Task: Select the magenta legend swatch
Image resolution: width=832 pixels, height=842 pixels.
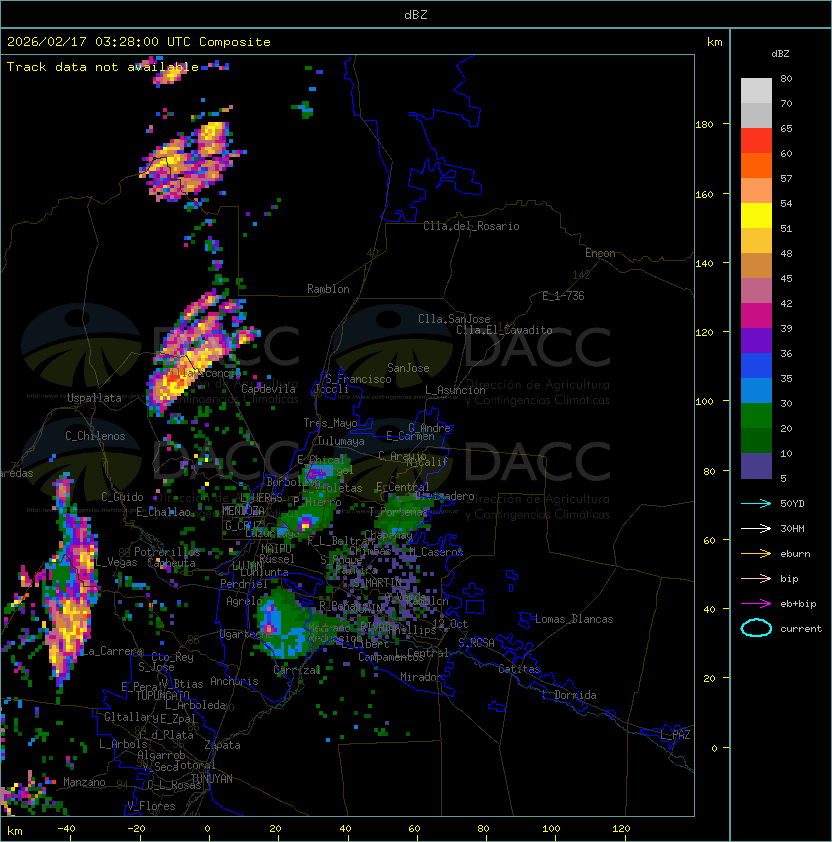Action: pyautogui.click(x=756, y=316)
